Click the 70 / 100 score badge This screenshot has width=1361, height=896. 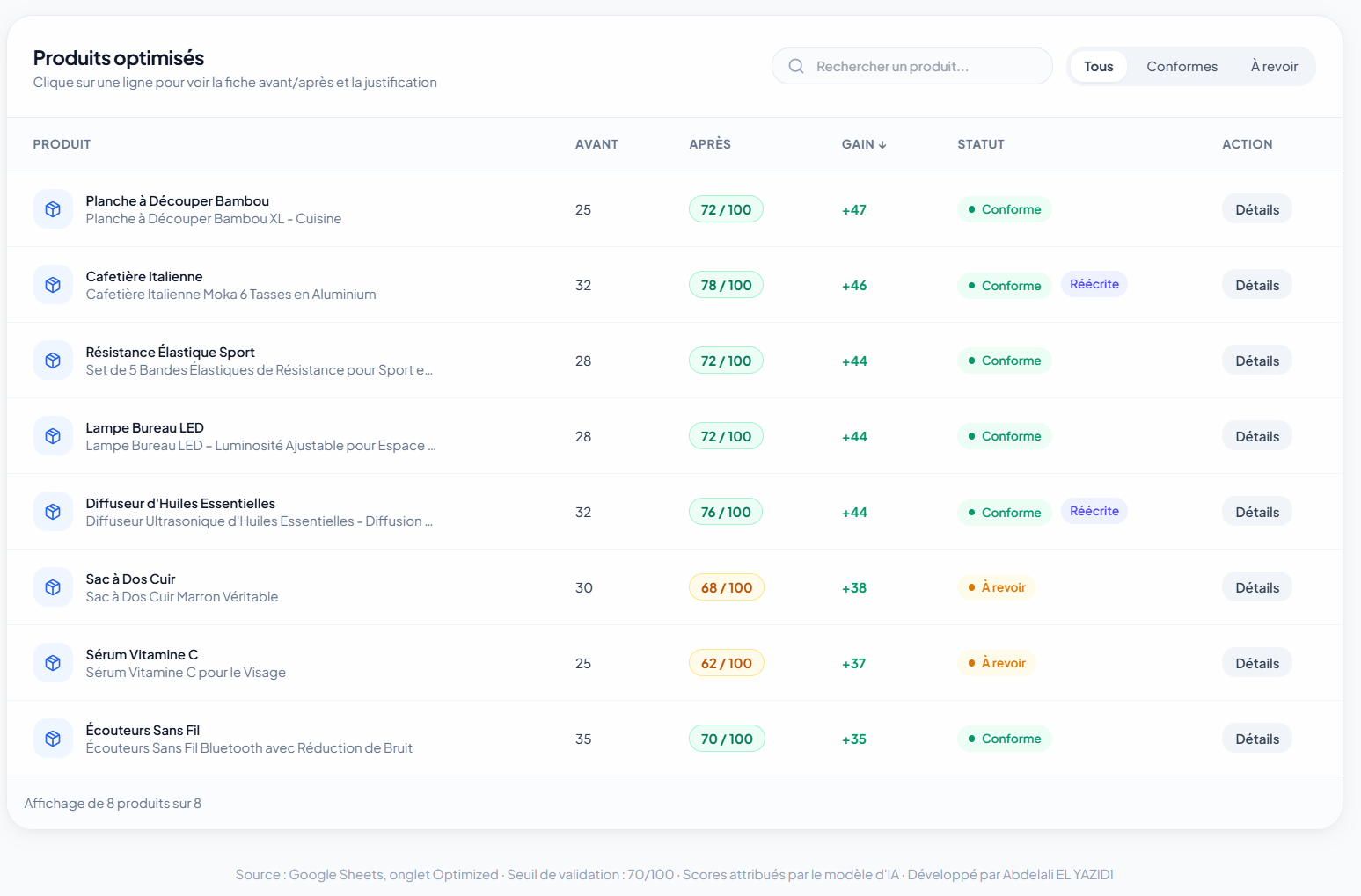727,739
